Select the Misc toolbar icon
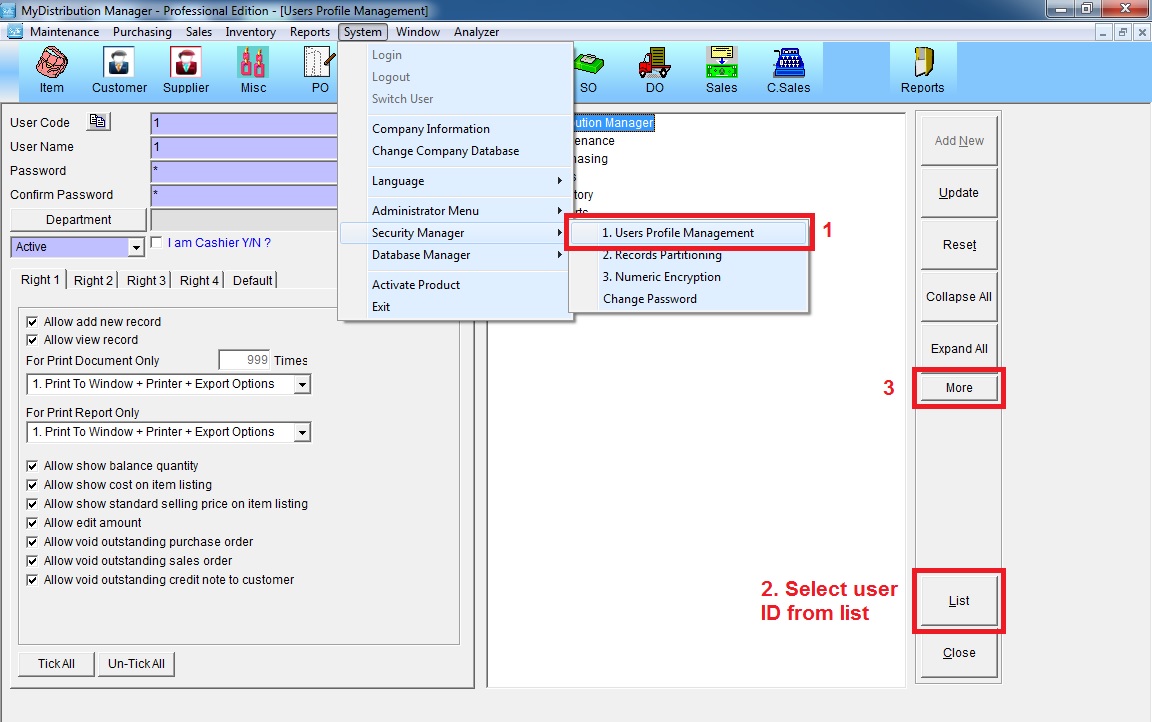Screen dimensions: 1152x722 pos(253,70)
